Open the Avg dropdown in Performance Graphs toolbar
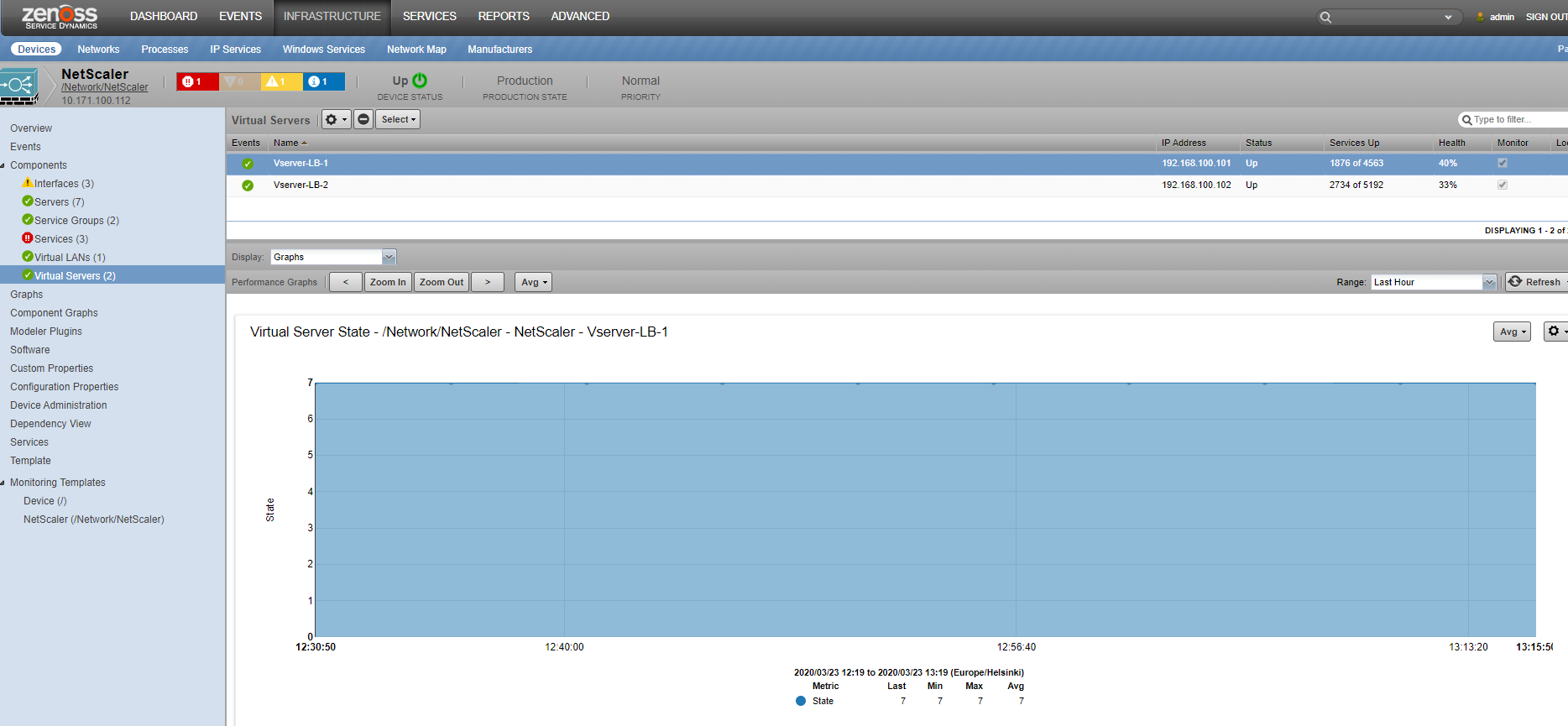Image resolution: width=1568 pixels, height=726 pixels. click(x=534, y=282)
